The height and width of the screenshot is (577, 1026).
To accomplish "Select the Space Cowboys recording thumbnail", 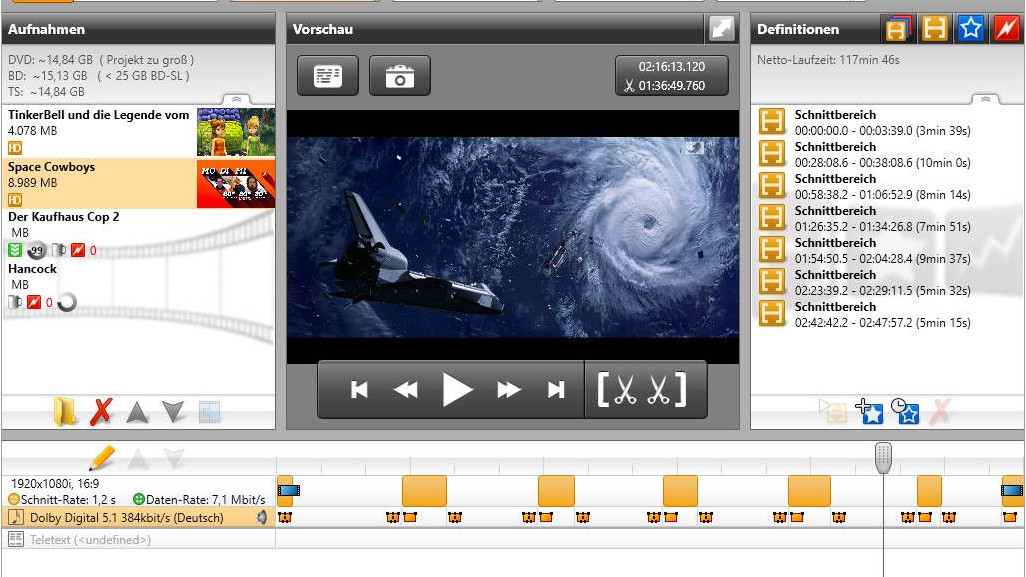I will pyautogui.click(x=237, y=183).
